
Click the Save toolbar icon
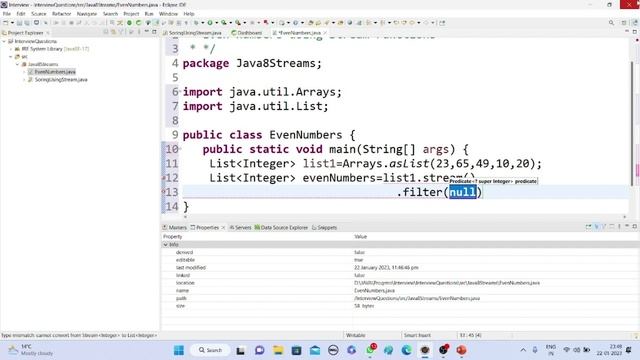(19, 23)
